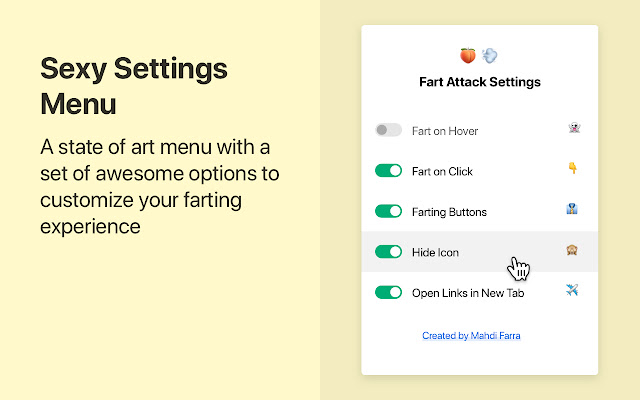Click the wind puff emoji icon

coord(490,56)
